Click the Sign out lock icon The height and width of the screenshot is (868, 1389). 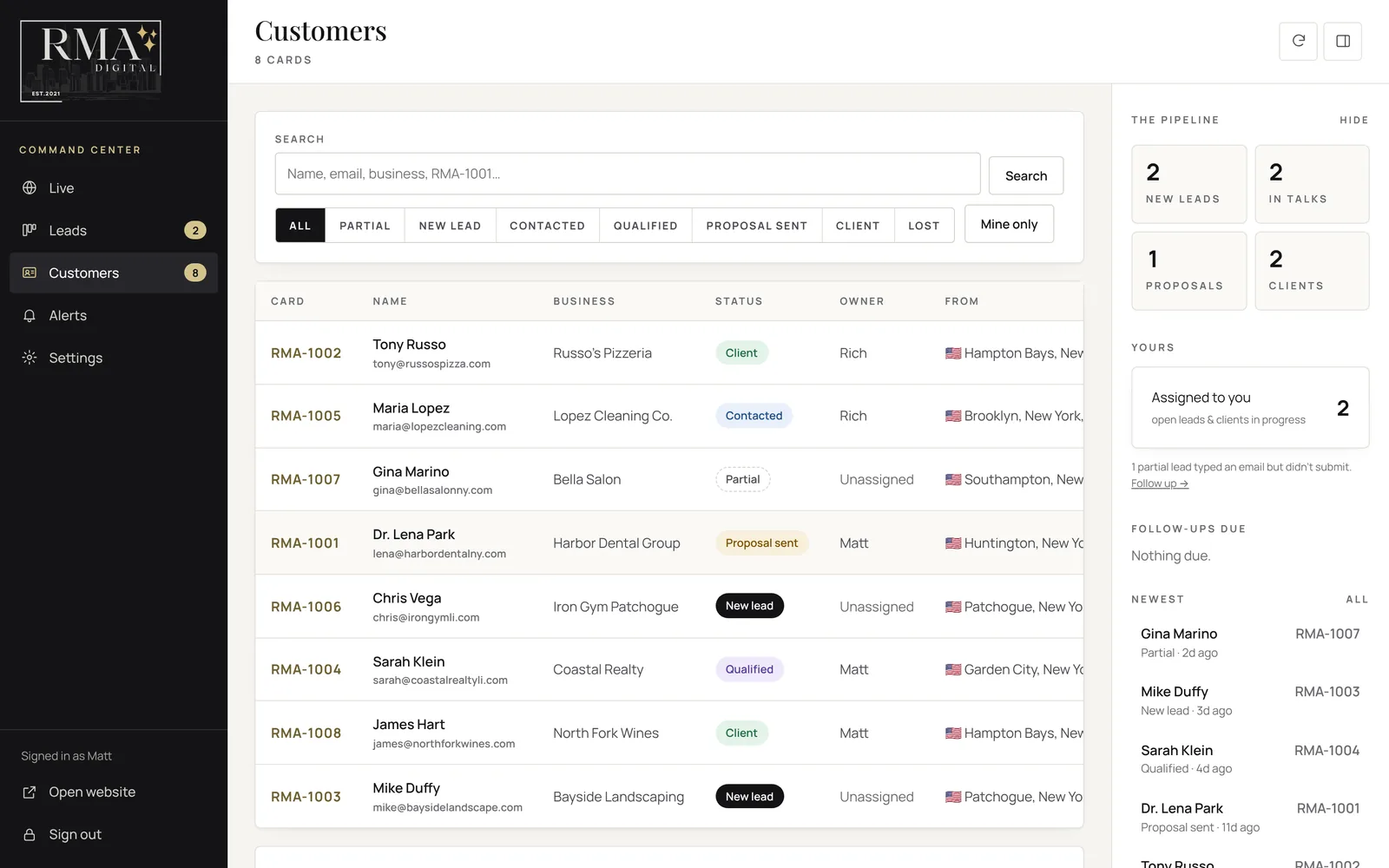[30, 834]
